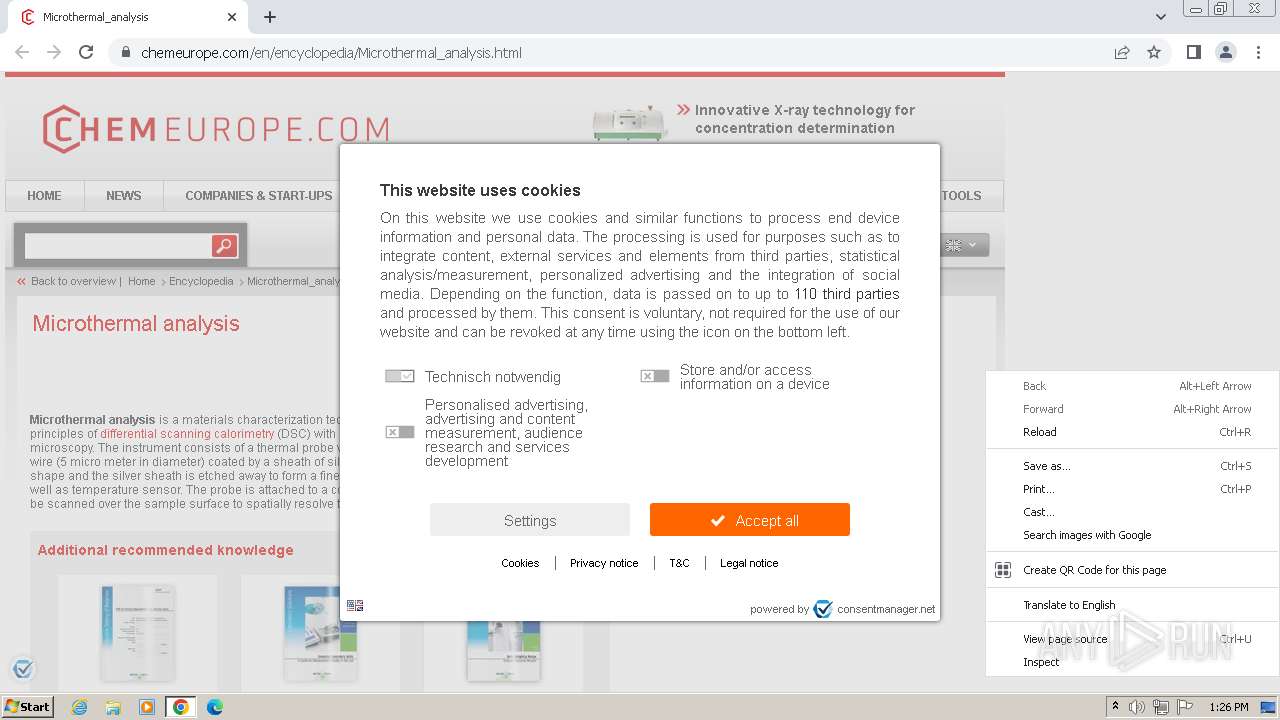Open the T&C link

pyautogui.click(x=679, y=563)
